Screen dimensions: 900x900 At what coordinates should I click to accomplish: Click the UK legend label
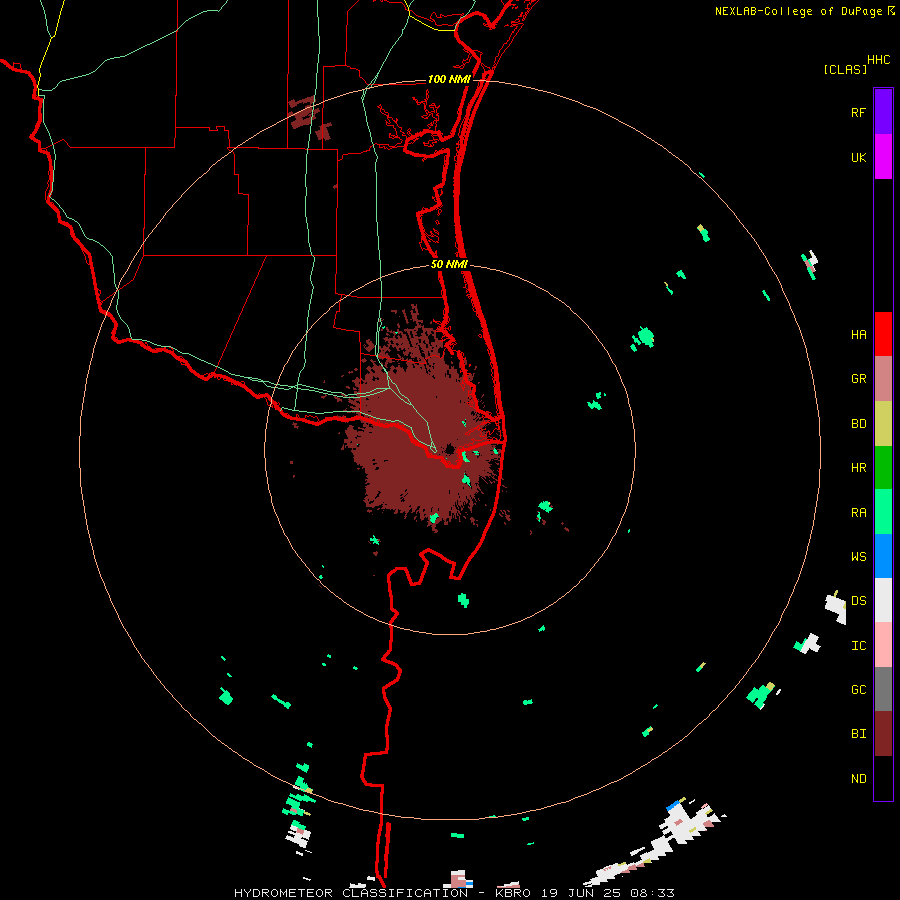[x=858, y=157]
